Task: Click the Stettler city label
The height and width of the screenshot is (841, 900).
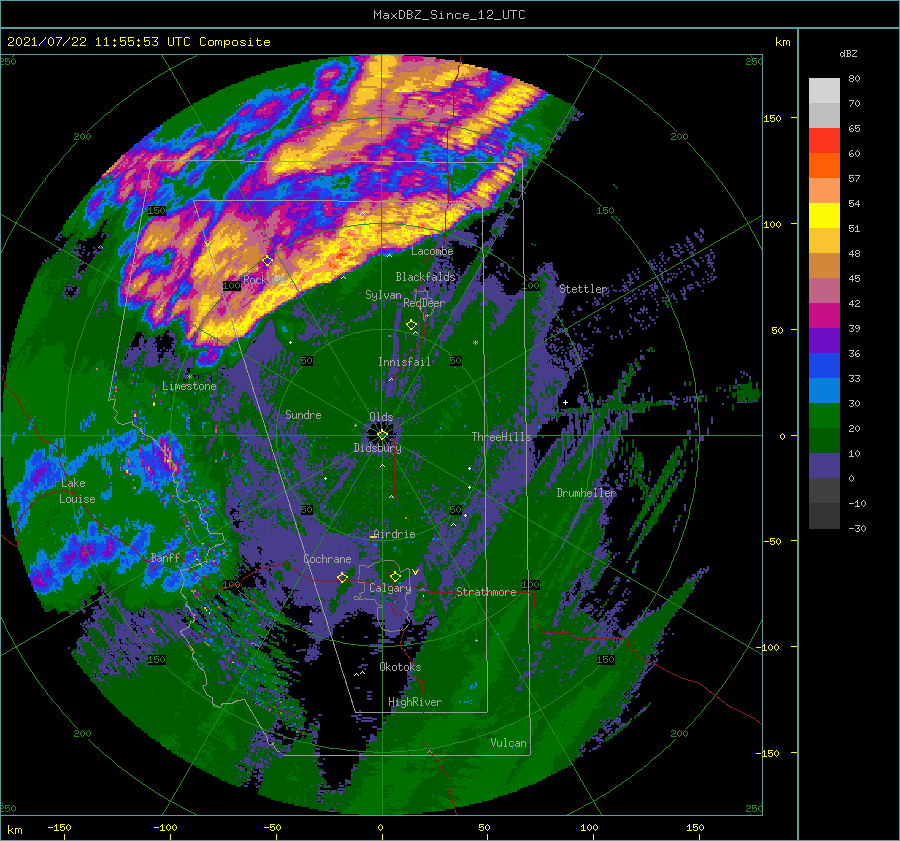Action: pyautogui.click(x=583, y=289)
